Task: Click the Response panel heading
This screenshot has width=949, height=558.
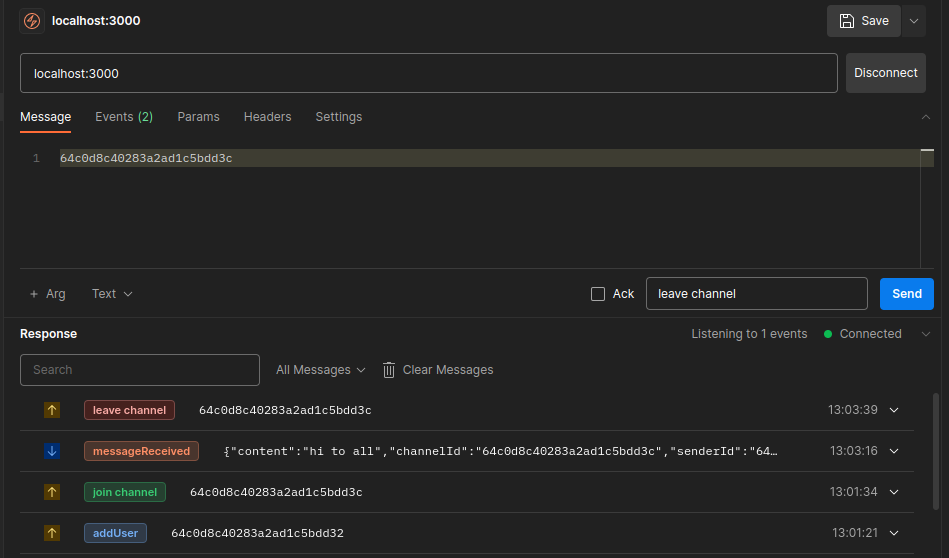Action: tap(48, 334)
